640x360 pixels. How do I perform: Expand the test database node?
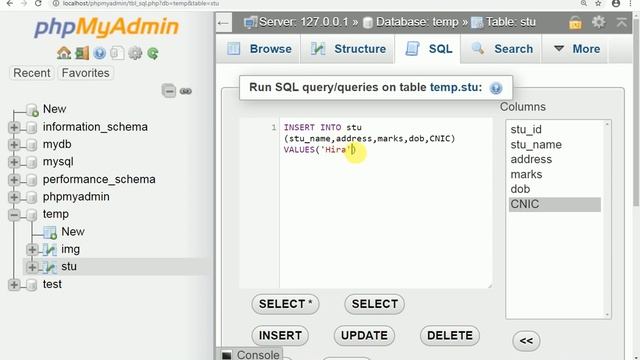click(14, 284)
